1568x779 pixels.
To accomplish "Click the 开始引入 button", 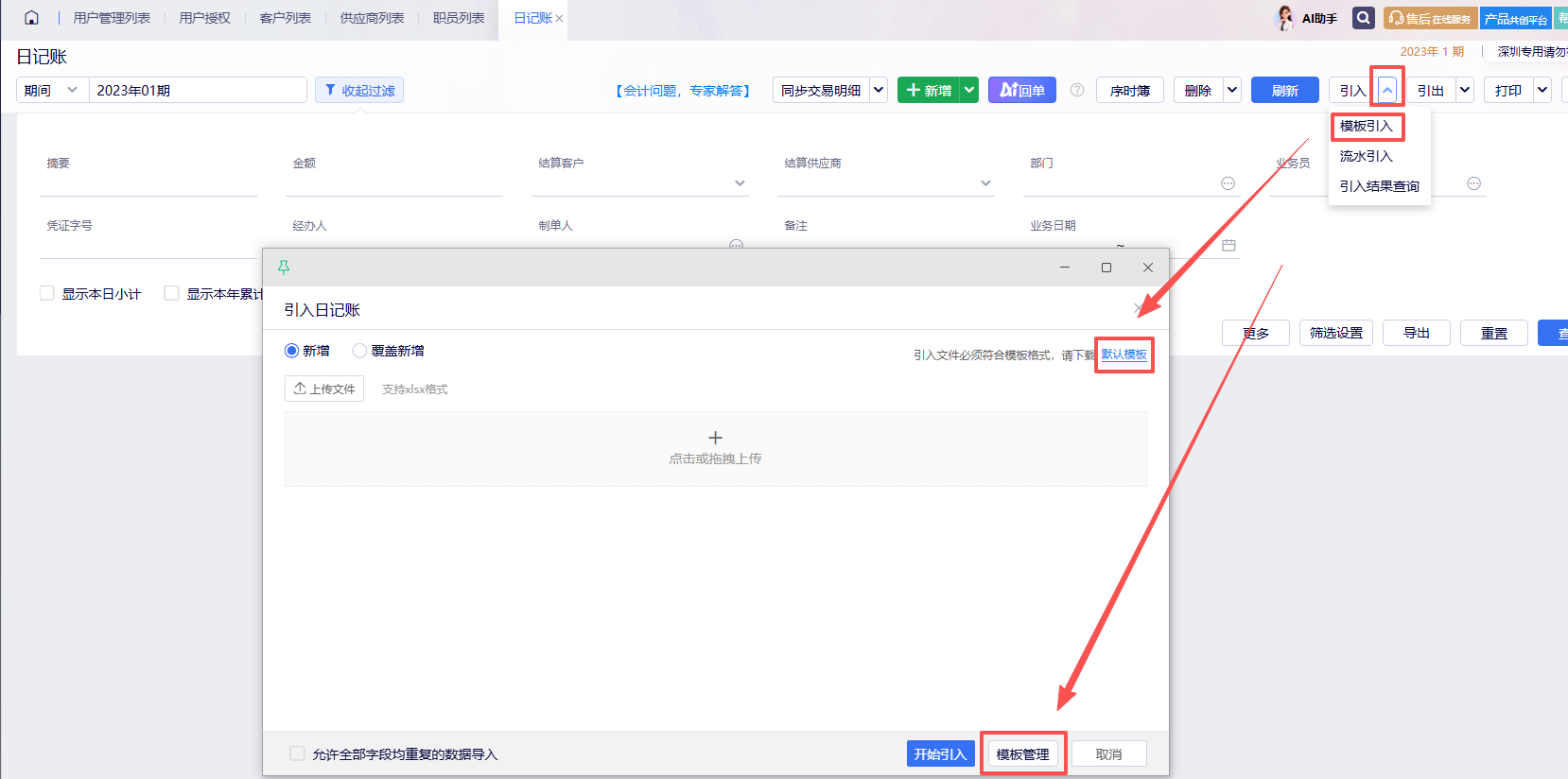I will [940, 753].
